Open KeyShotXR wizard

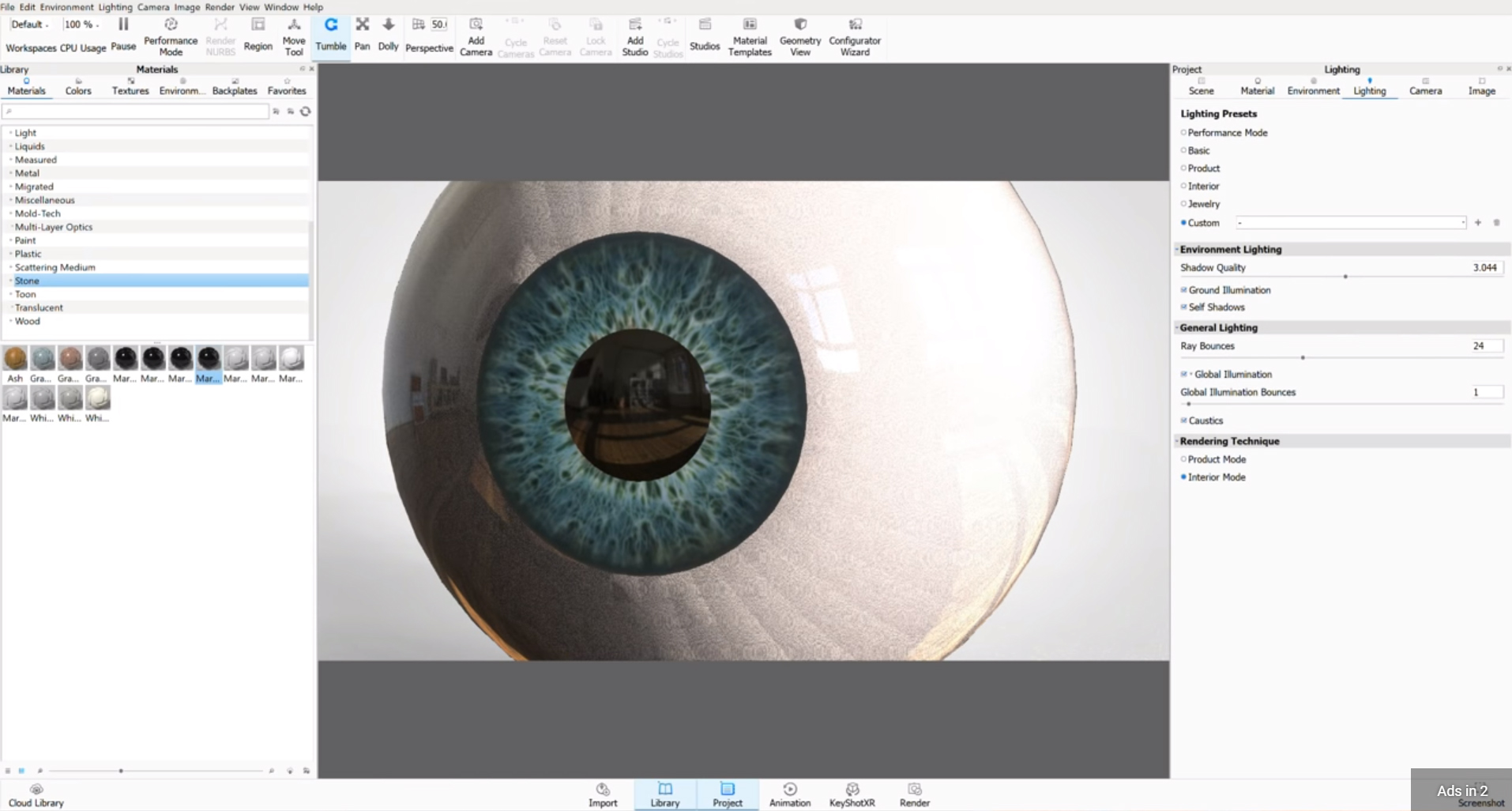852,795
